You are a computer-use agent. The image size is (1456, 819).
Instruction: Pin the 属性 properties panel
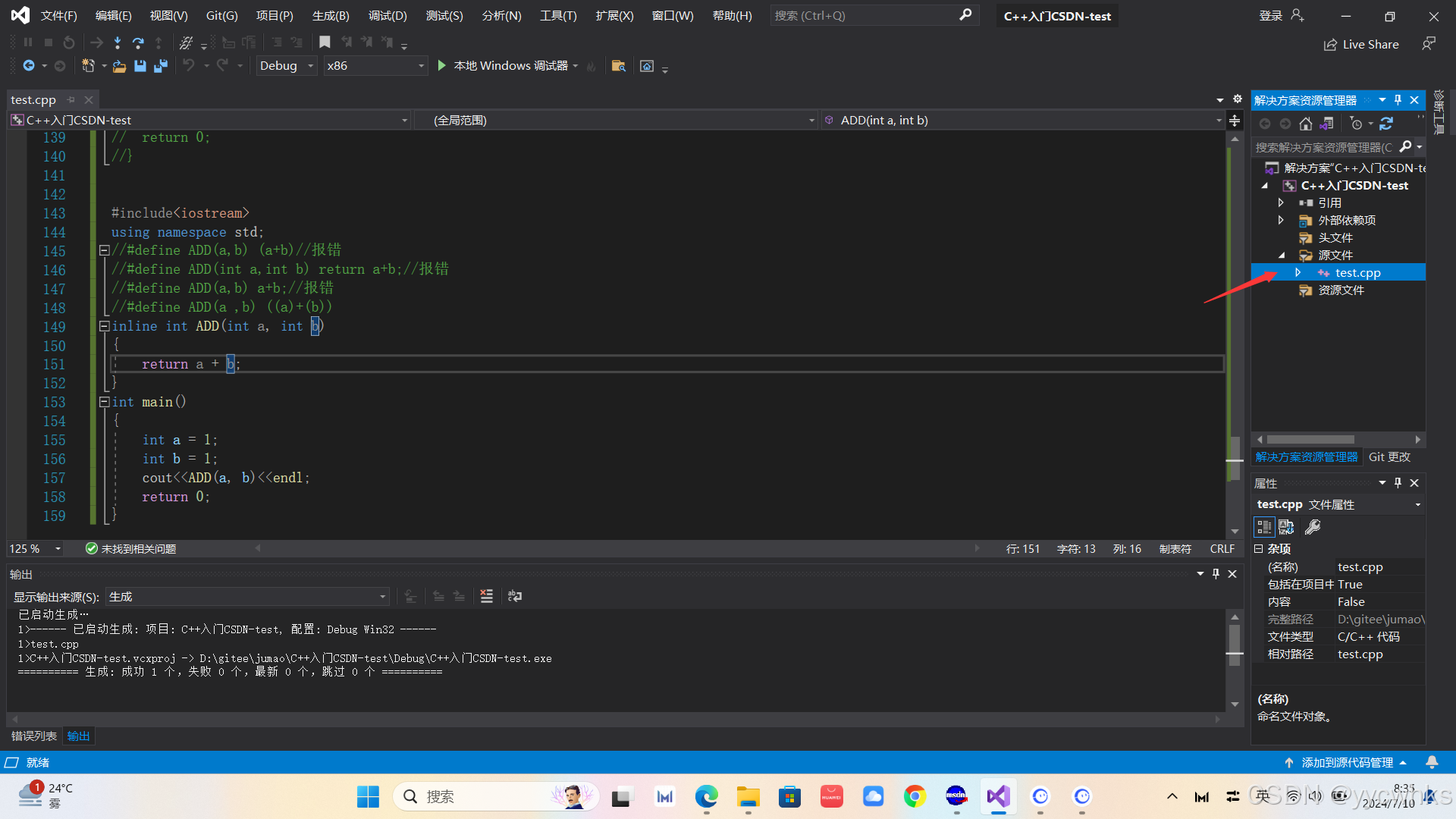pos(1398,482)
